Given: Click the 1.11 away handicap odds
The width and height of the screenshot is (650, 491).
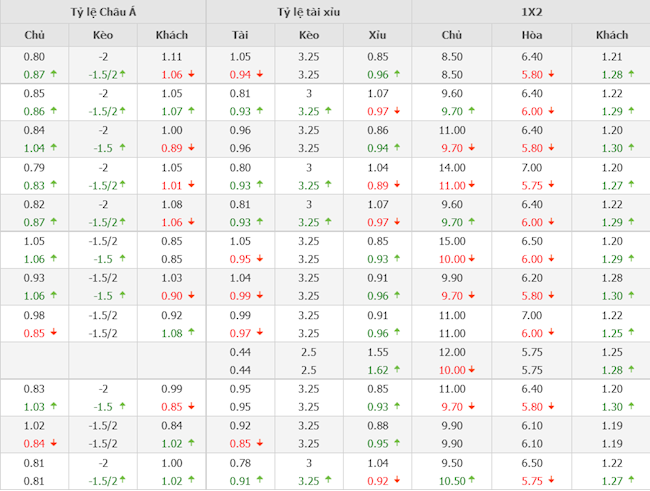Looking at the screenshot, I should point(172,57).
